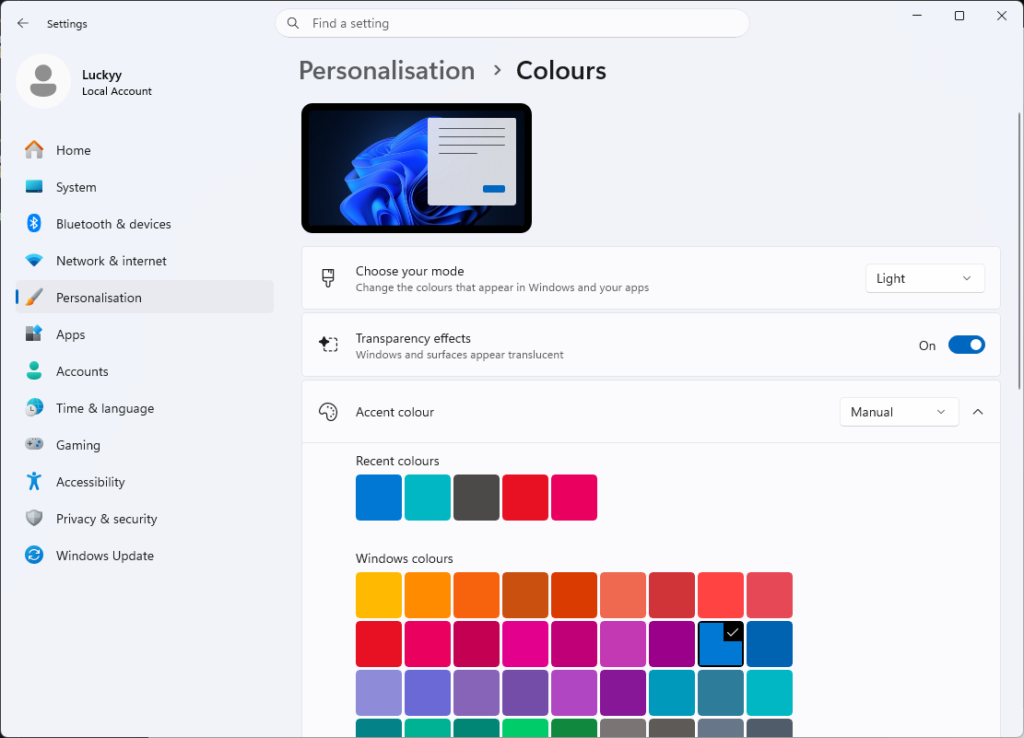Click the Apps icon in sidebar
The width and height of the screenshot is (1024, 738).
(34, 334)
